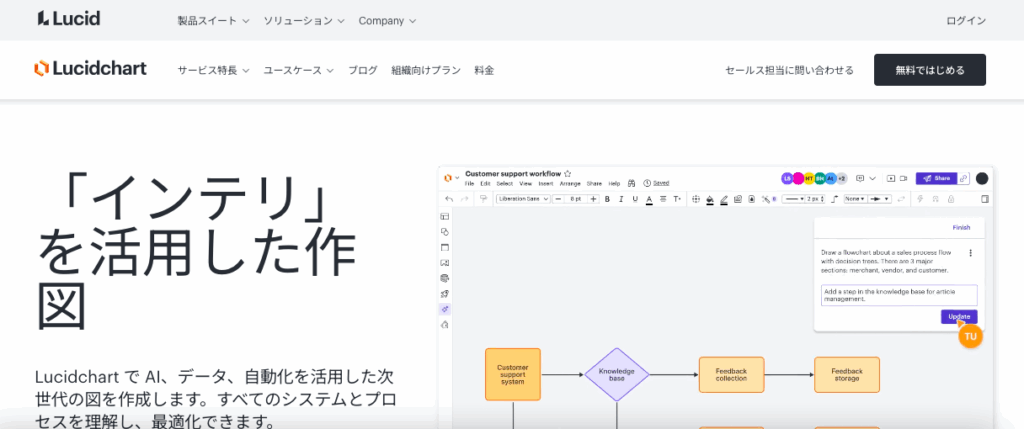The height and width of the screenshot is (429, 1024).
Task: Click the line shape elbow icon
Action: [x=835, y=199]
